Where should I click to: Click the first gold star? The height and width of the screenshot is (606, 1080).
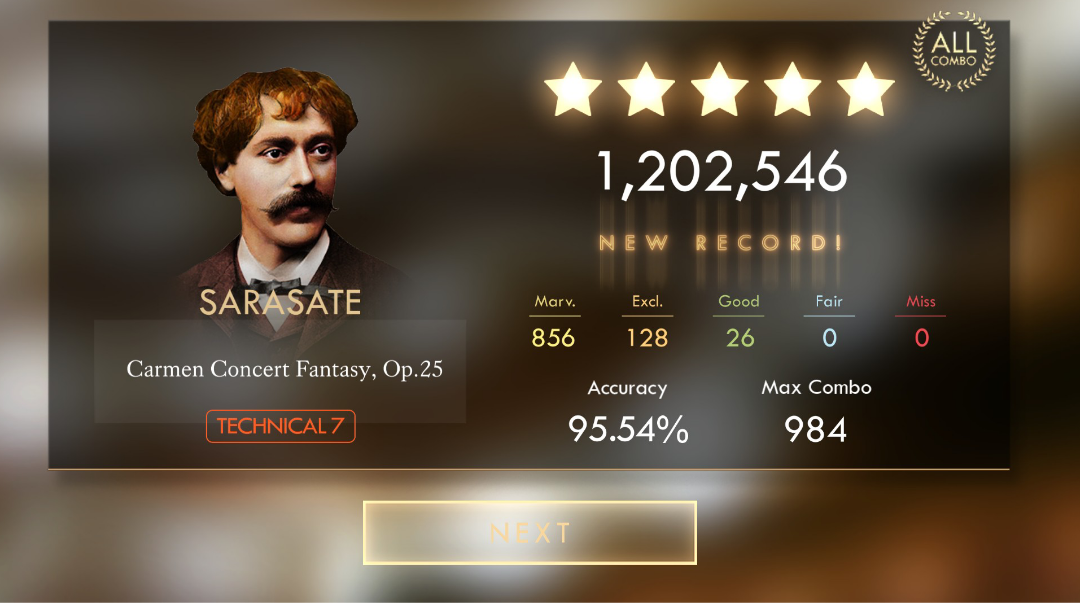[572, 90]
